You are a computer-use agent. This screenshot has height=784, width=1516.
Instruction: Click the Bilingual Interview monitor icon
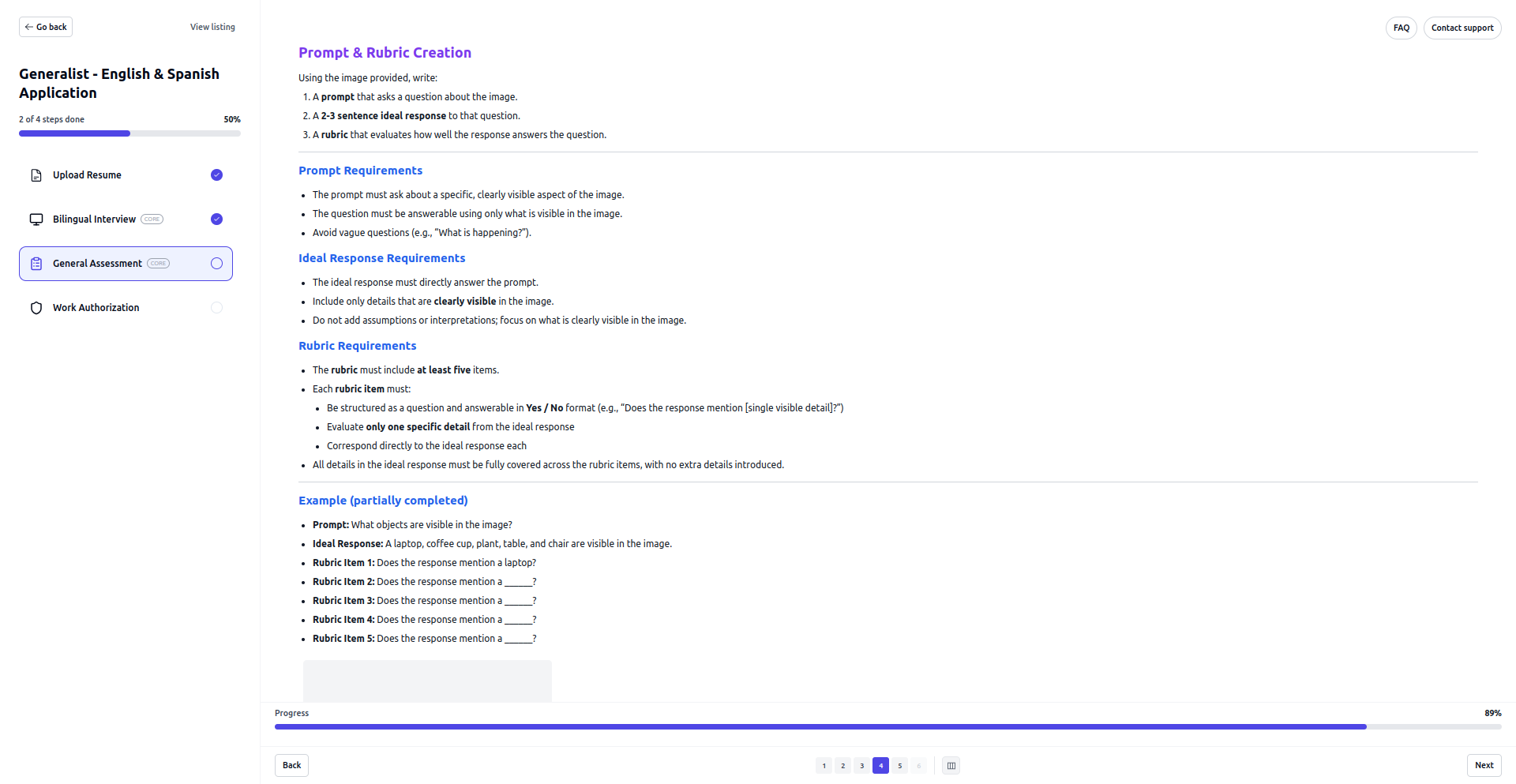(36, 219)
